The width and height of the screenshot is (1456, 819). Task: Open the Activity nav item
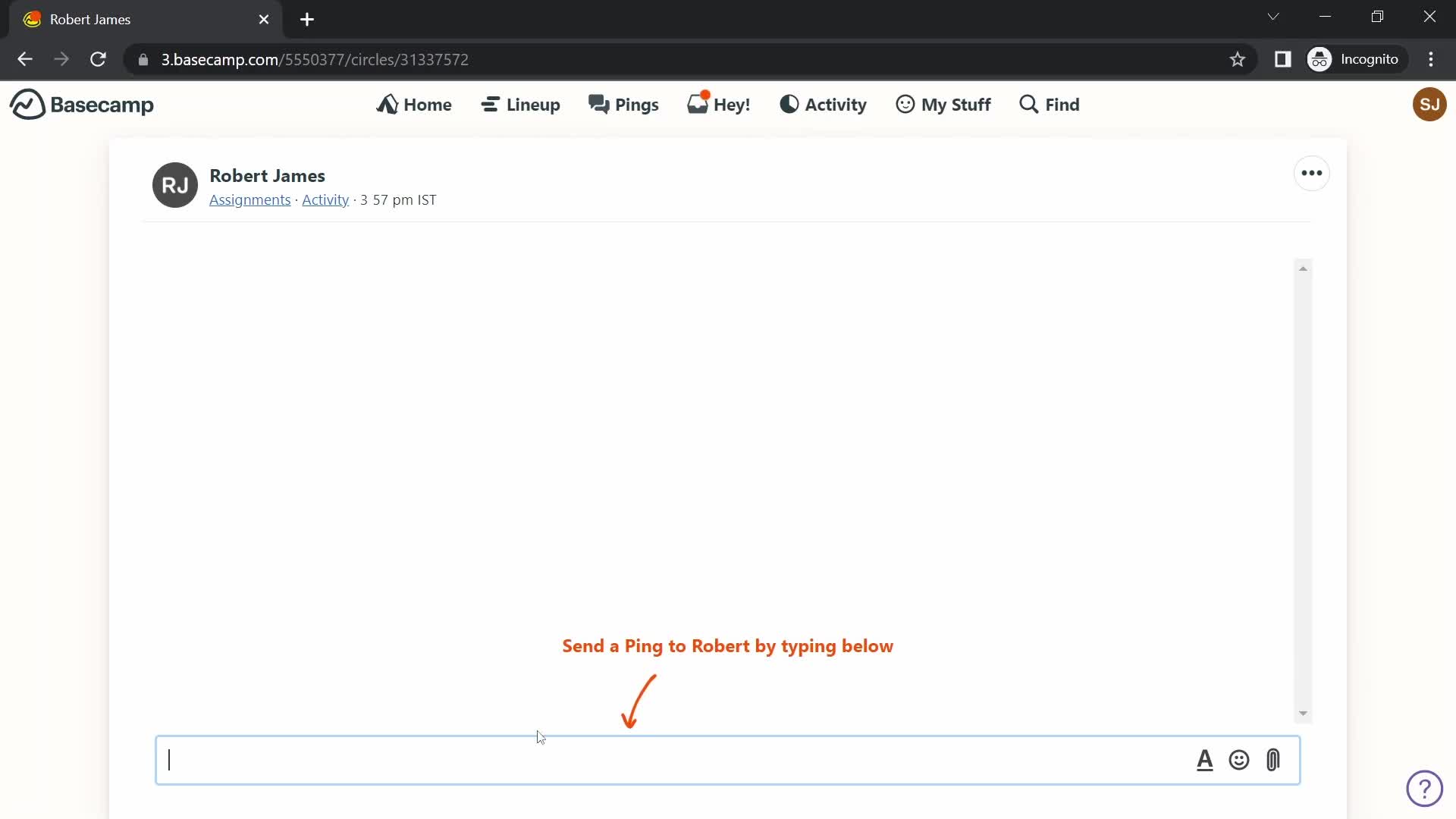coord(823,105)
